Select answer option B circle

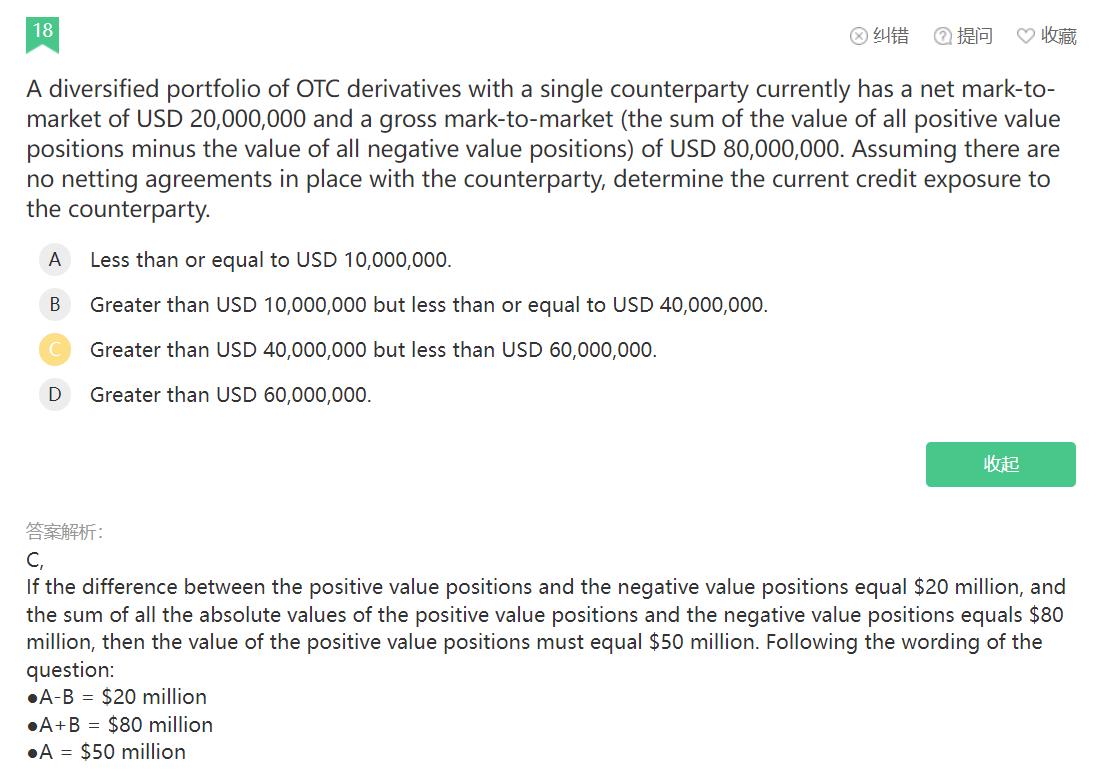coord(55,305)
